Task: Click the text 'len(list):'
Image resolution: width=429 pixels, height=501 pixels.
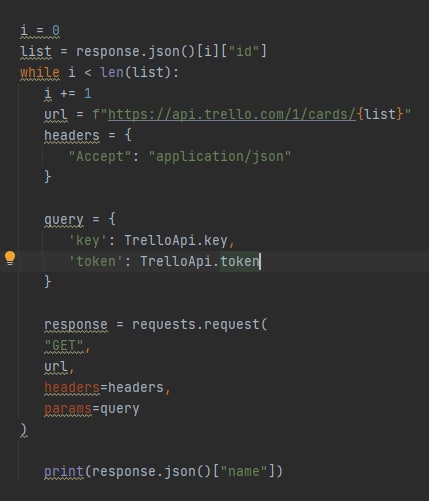Action: click(139, 72)
